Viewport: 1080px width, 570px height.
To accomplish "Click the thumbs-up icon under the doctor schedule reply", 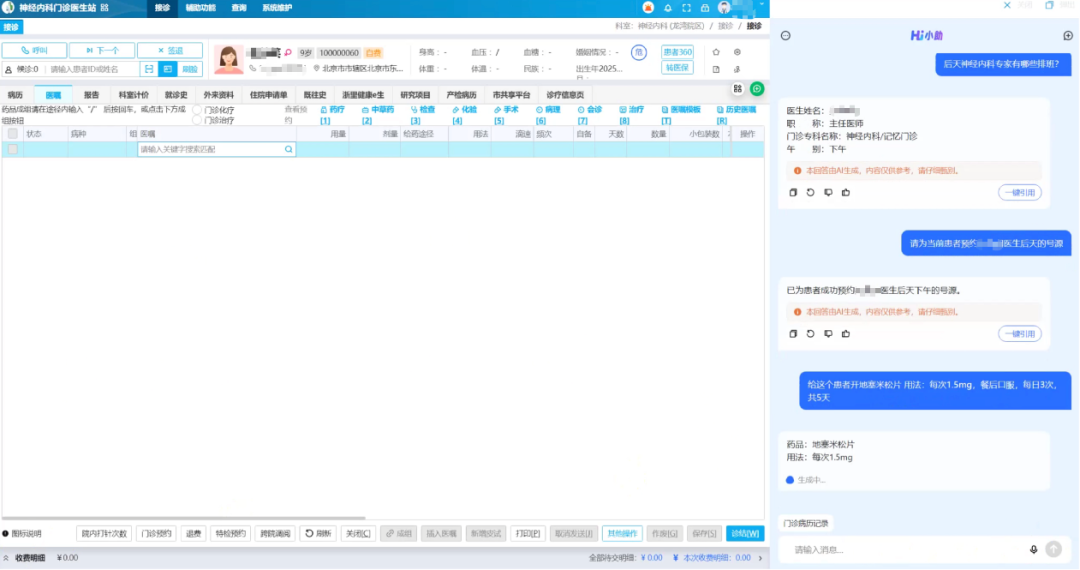I will pyautogui.click(x=845, y=192).
